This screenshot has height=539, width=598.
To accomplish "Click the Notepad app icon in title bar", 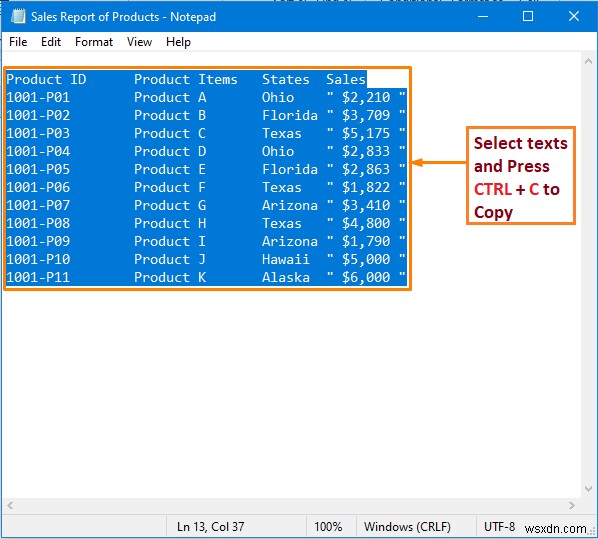I will click(18, 16).
